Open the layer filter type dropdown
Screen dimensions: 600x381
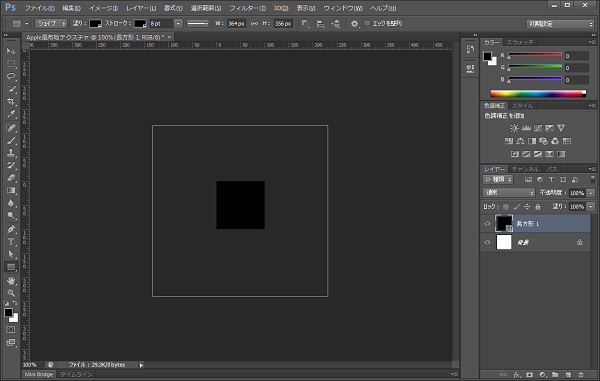[x=497, y=179]
